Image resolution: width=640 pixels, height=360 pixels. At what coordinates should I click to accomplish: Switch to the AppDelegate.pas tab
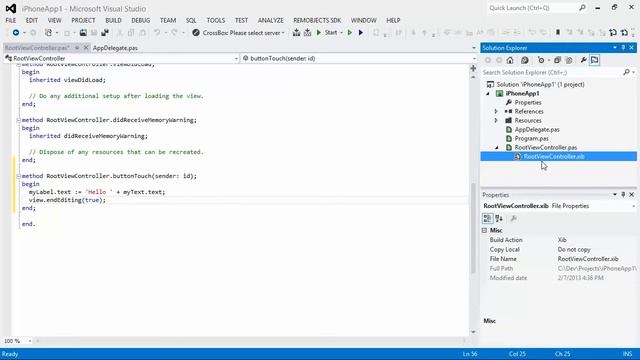116,48
